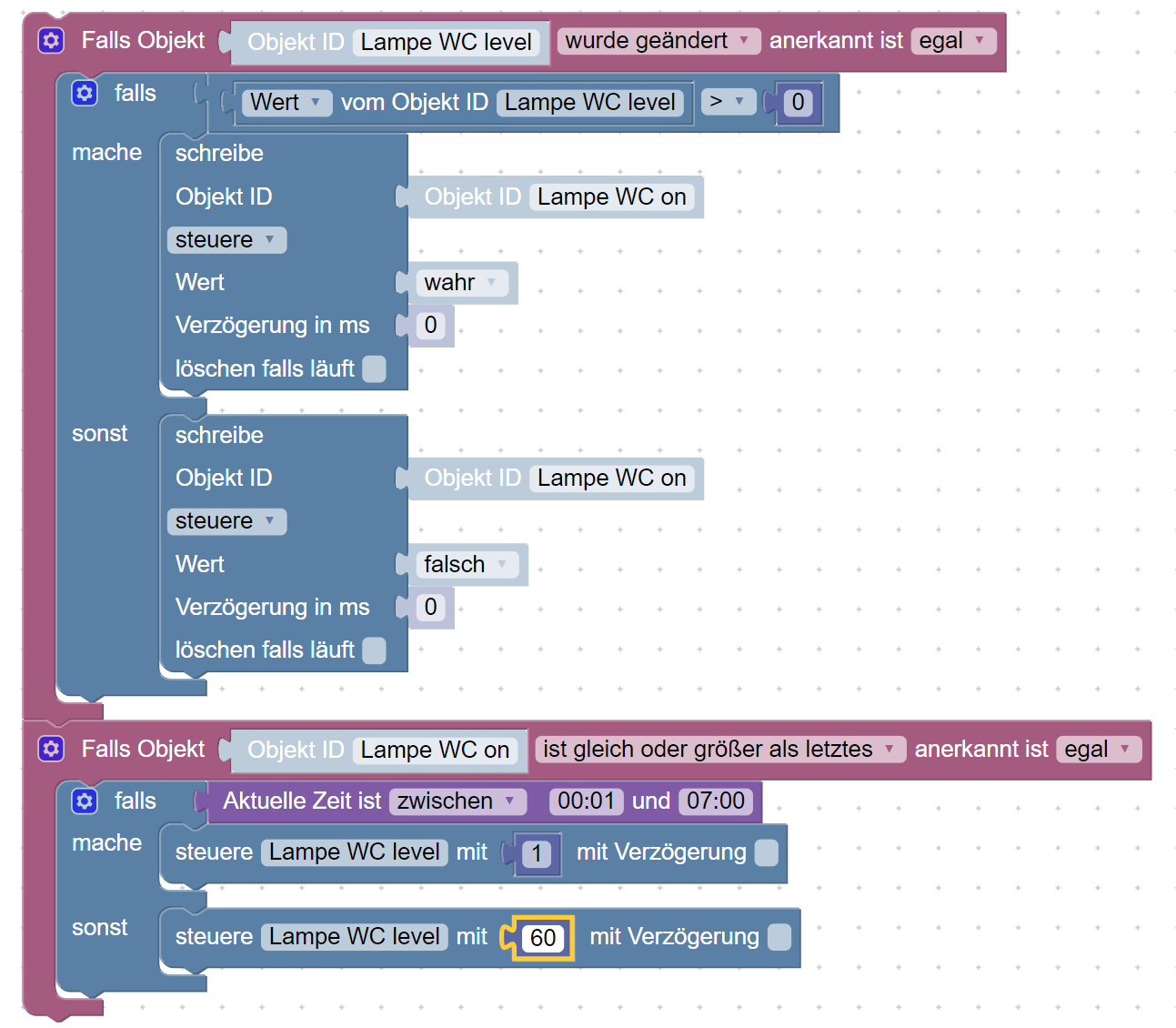Open gear settings on first Falls Objekt block

click(x=51, y=40)
